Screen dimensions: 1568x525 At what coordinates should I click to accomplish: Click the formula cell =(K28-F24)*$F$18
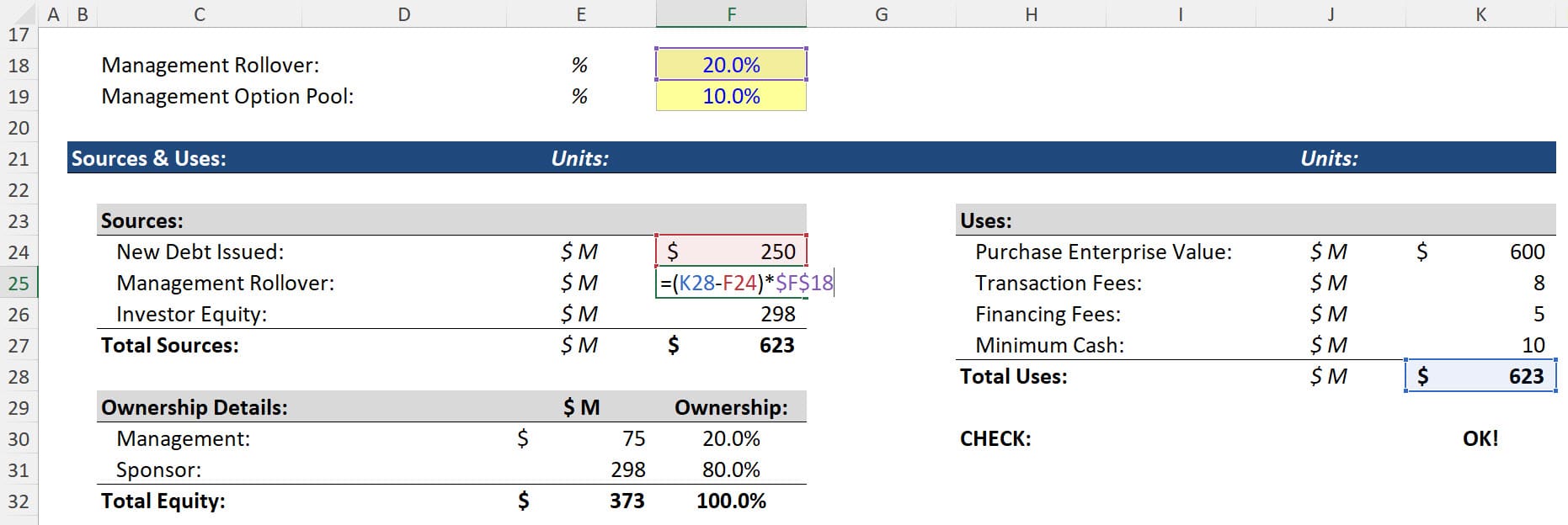[x=731, y=283]
